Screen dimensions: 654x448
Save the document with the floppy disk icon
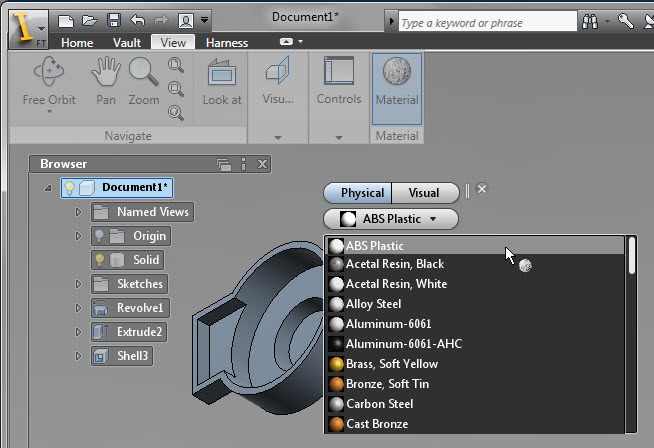click(113, 20)
